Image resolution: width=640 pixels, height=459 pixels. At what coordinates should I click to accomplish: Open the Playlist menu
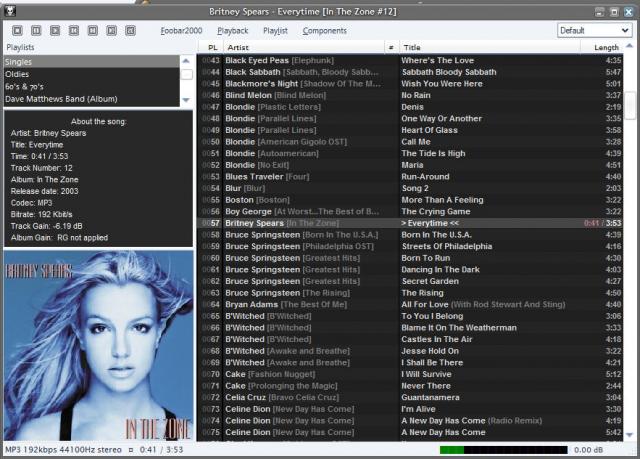[x=275, y=31]
